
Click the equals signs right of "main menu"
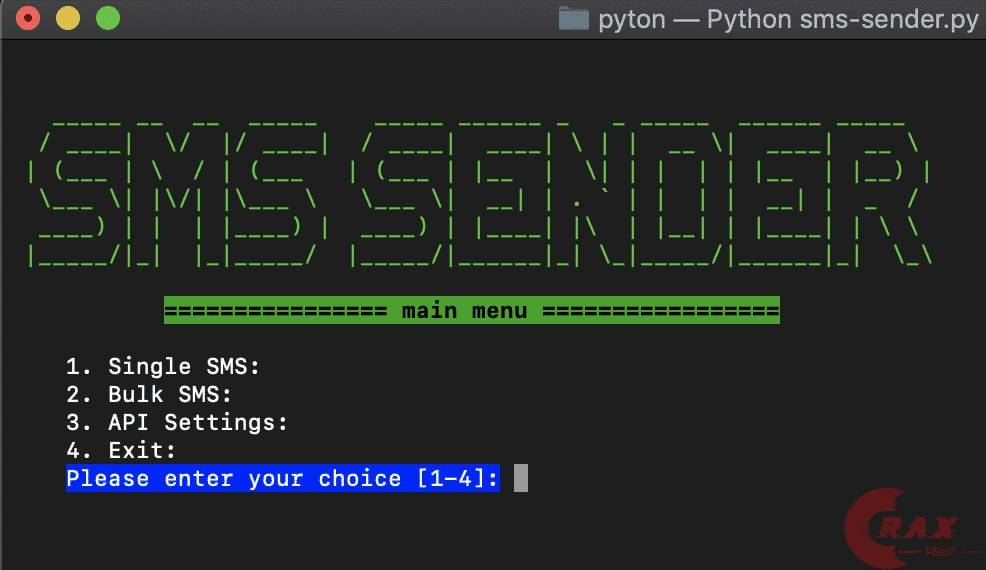coord(660,311)
